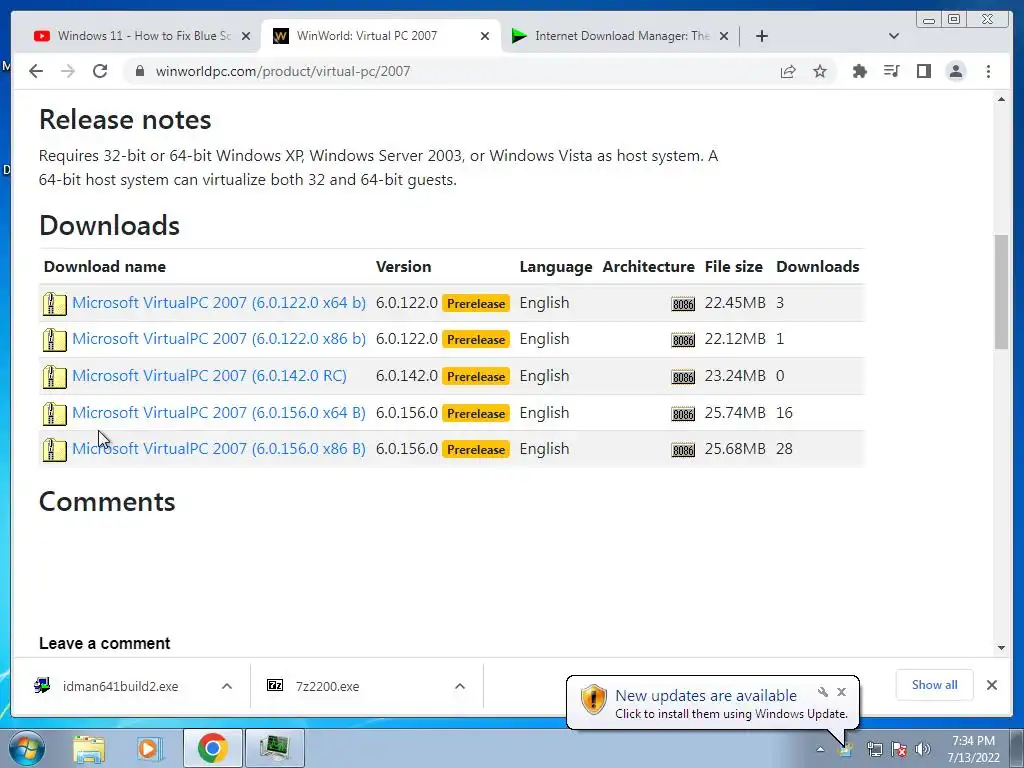Click the File size column header
This screenshot has height=768, width=1024.
pos(733,266)
